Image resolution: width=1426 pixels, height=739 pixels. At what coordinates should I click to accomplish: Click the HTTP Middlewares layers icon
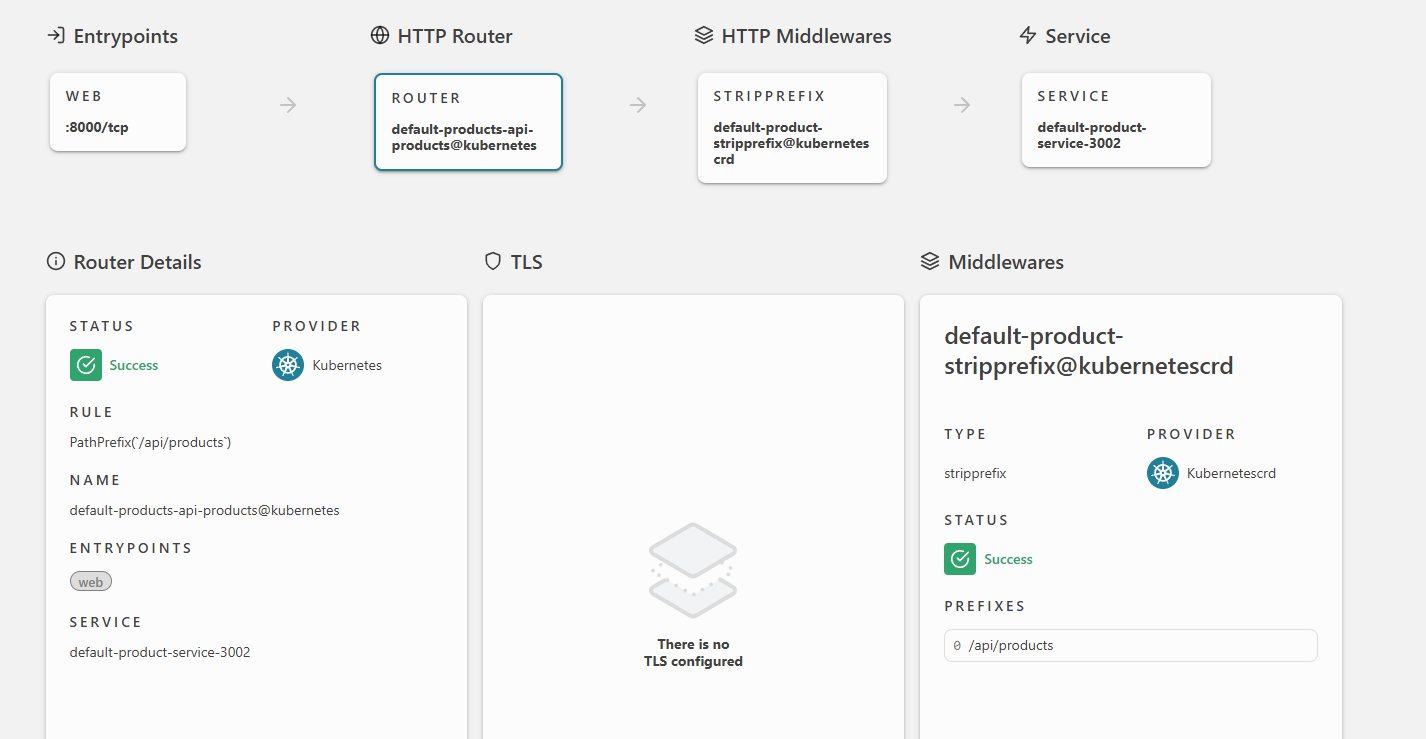[703, 36]
